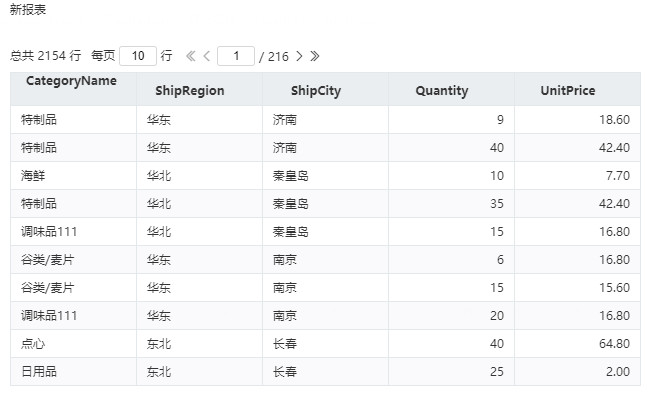Go to the next page with the right chevron

pyautogui.click(x=299, y=56)
